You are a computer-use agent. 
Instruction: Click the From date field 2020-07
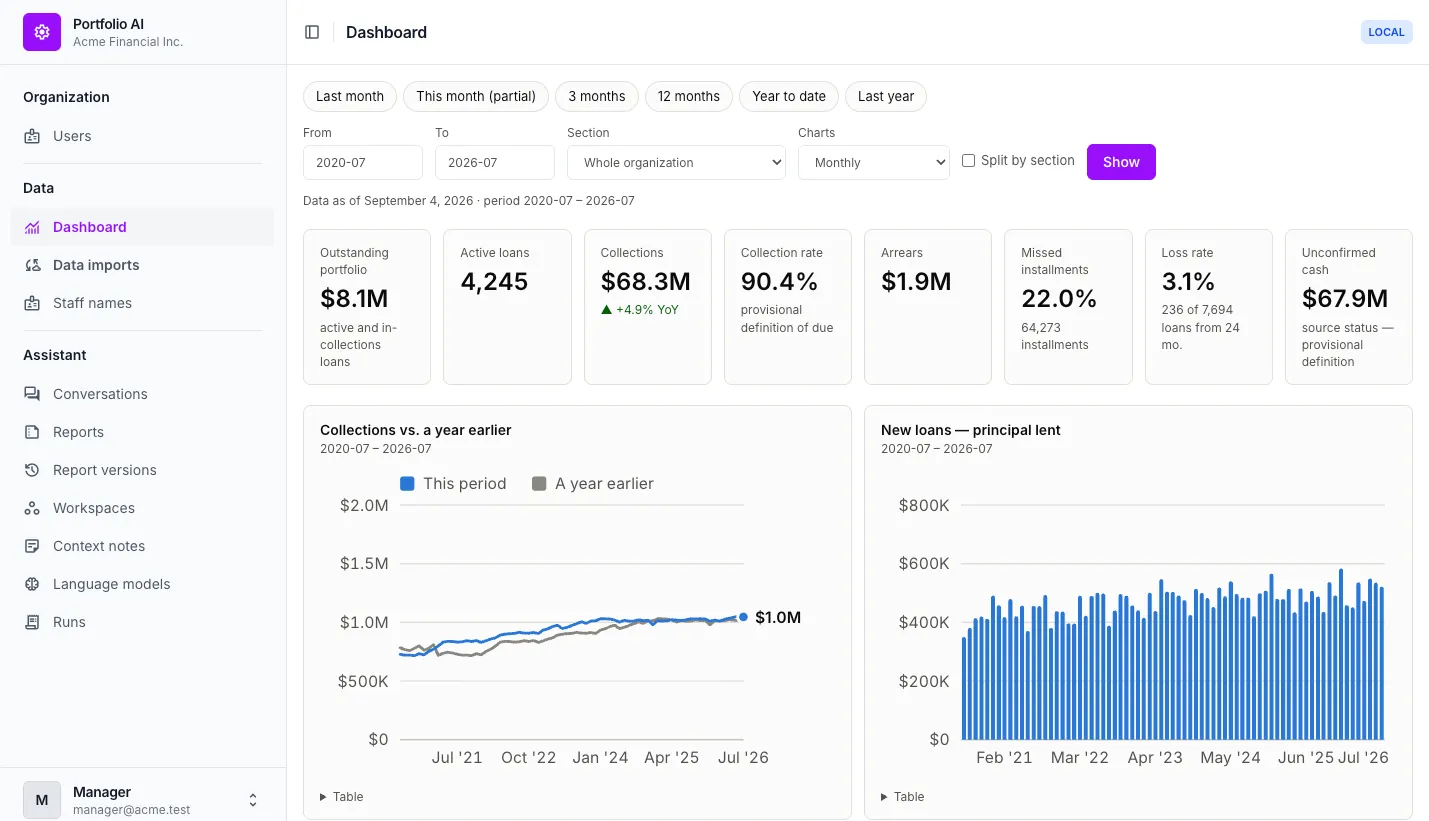[x=363, y=163]
